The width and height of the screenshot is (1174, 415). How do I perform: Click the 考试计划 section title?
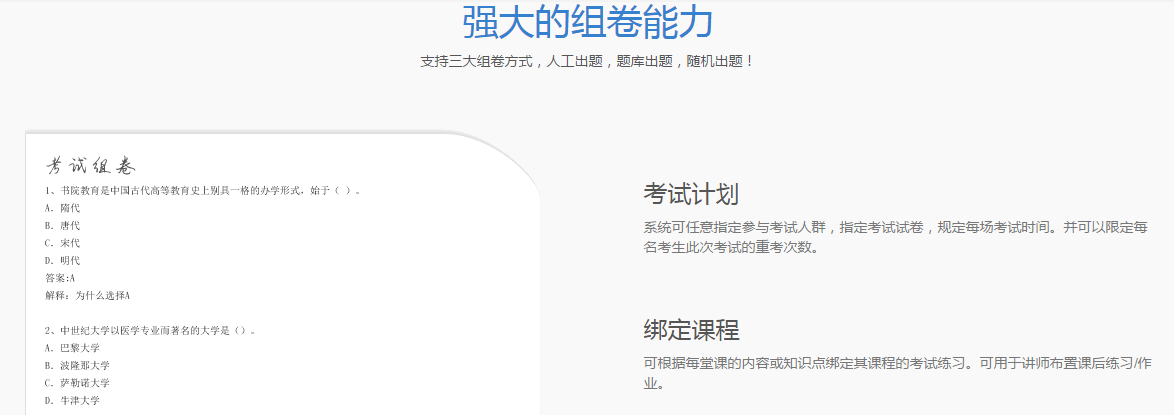click(x=691, y=194)
